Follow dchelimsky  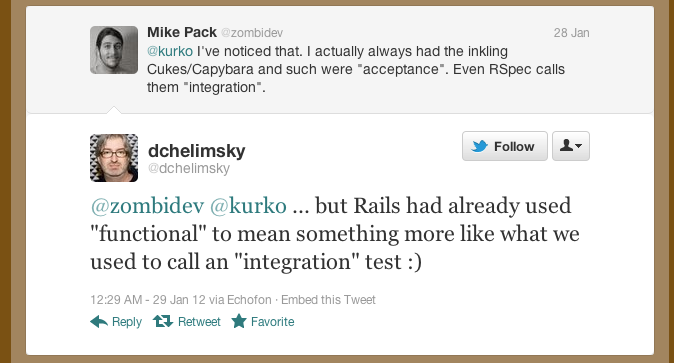[x=505, y=146]
